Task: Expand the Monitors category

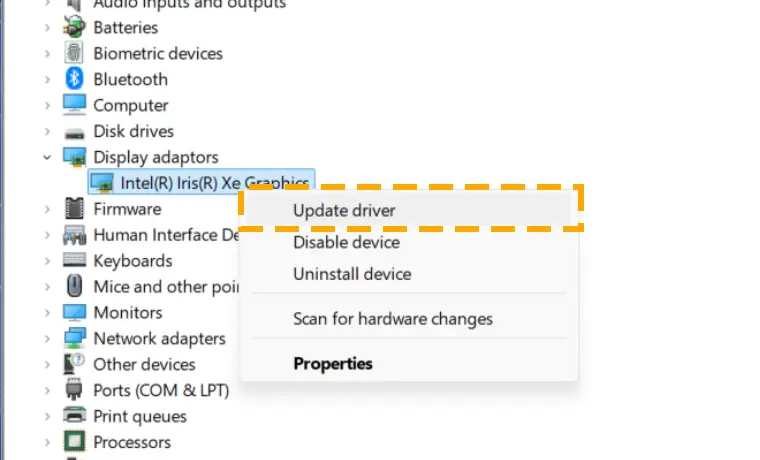Action: (x=47, y=313)
